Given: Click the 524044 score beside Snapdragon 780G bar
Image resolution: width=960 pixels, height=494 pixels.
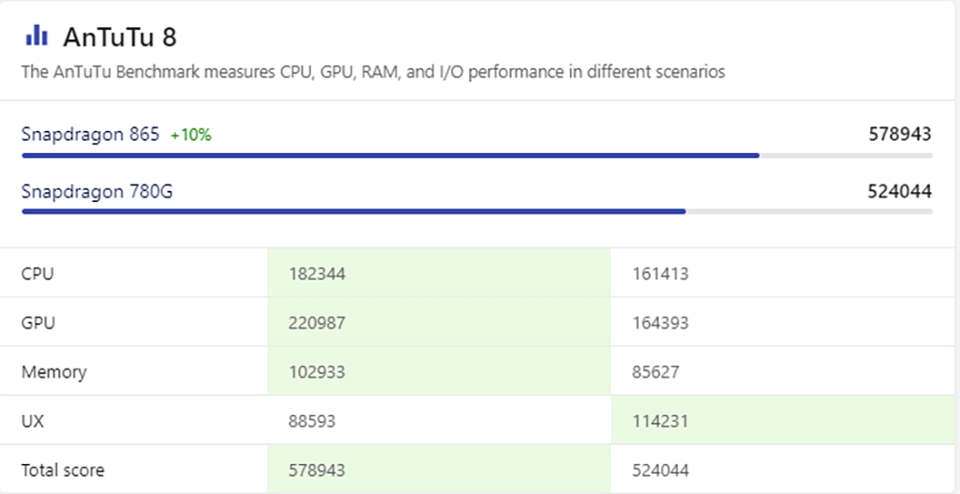Looking at the screenshot, I should coord(900,192).
